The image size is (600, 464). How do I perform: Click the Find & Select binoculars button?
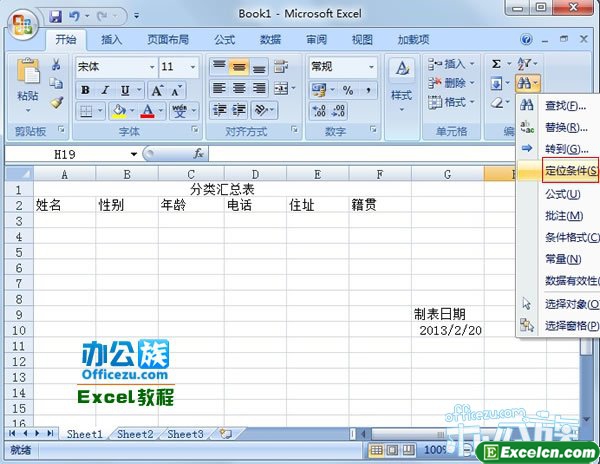click(x=528, y=83)
